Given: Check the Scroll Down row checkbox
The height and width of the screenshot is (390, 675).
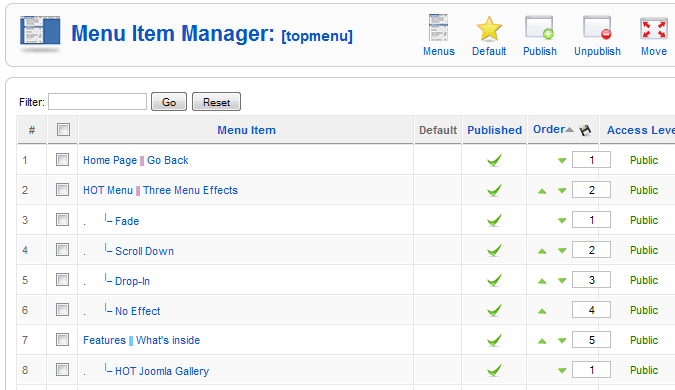Looking at the screenshot, I should coord(62,250).
